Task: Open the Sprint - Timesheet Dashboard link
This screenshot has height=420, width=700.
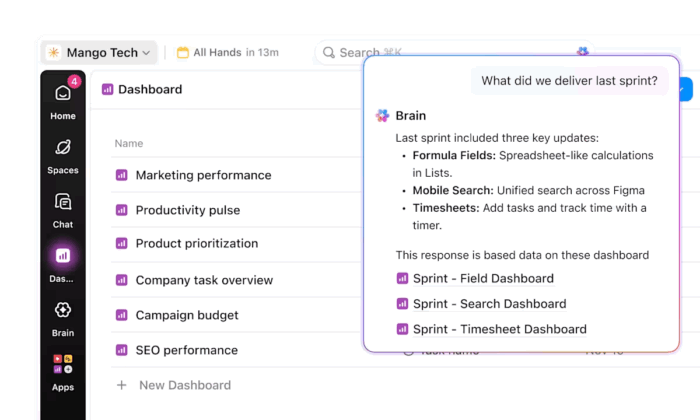Action: tap(499, 329)
